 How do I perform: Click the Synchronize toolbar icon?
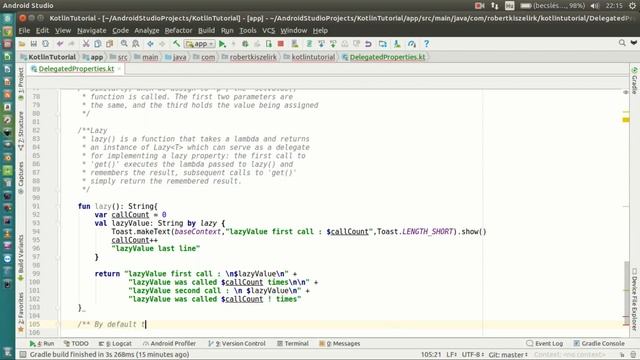(x=45, y=44)
